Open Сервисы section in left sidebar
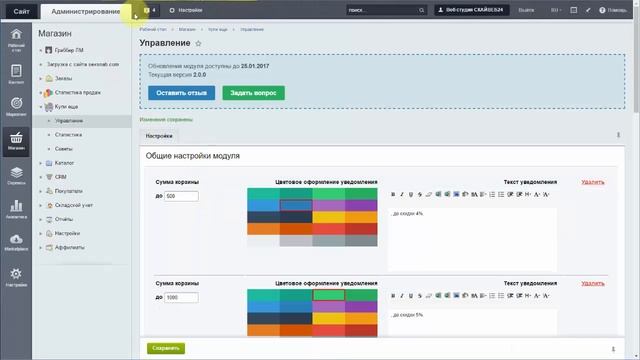This screenshot has width=640, height=360. (16, 175)
